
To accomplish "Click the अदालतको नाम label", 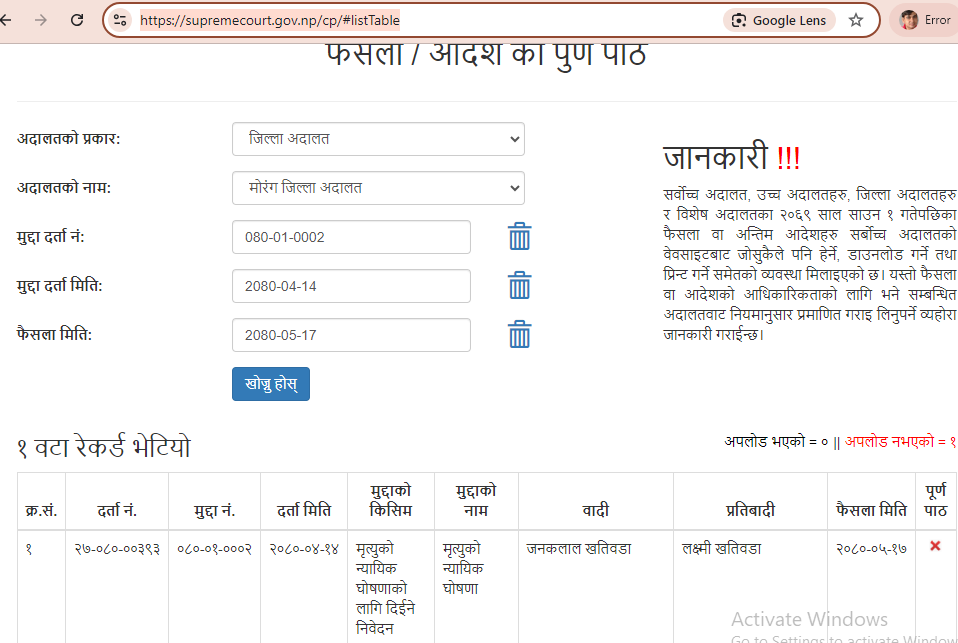I will tap(64, 188).
